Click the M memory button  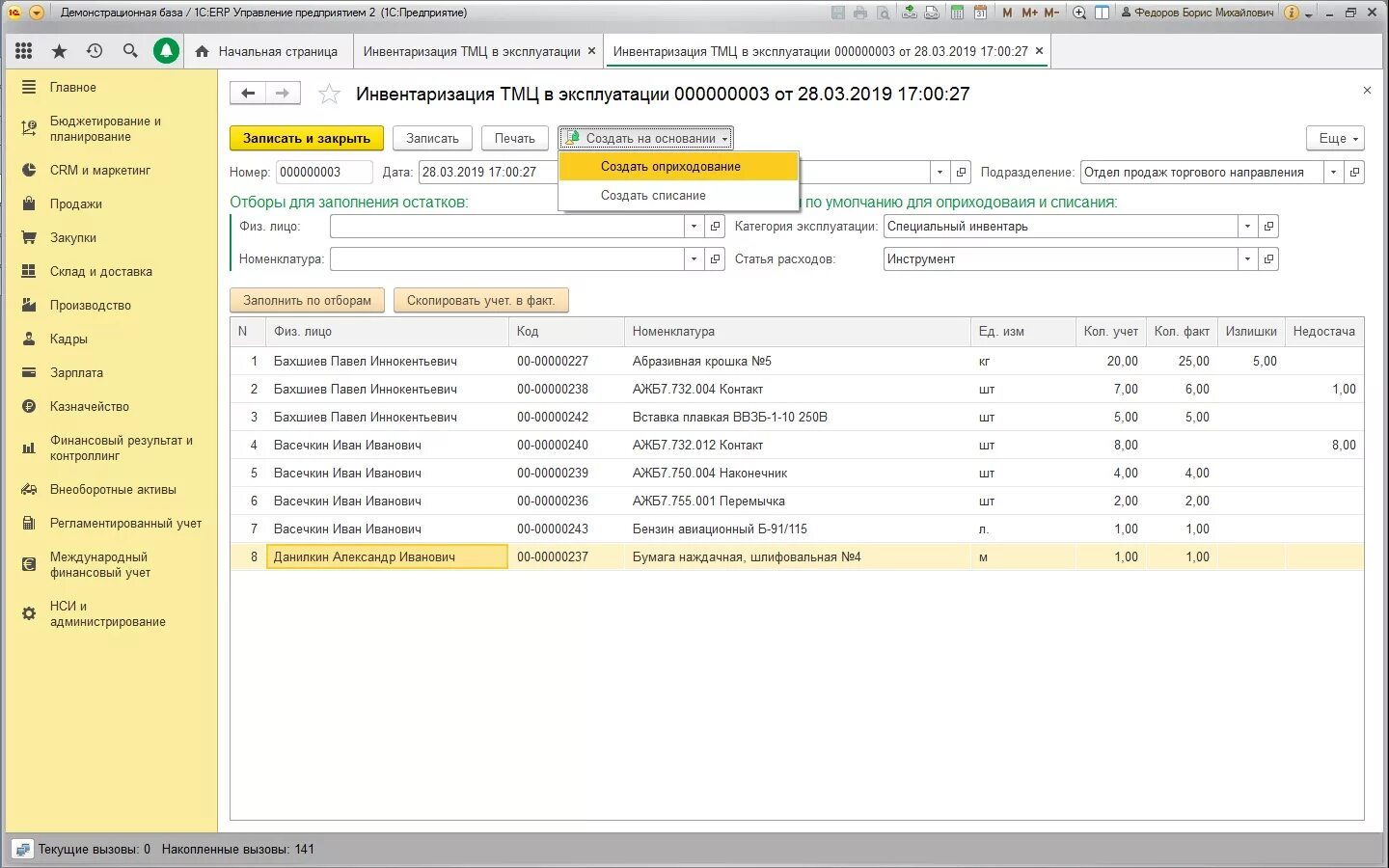[x=1007, y=13]
